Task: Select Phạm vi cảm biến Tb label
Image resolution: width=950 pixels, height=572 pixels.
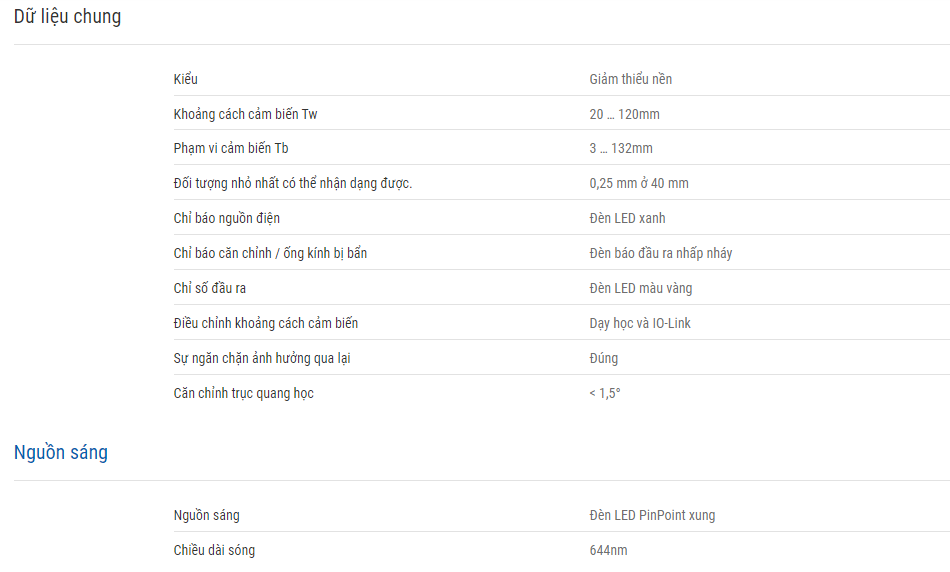Action: [231, 148]
